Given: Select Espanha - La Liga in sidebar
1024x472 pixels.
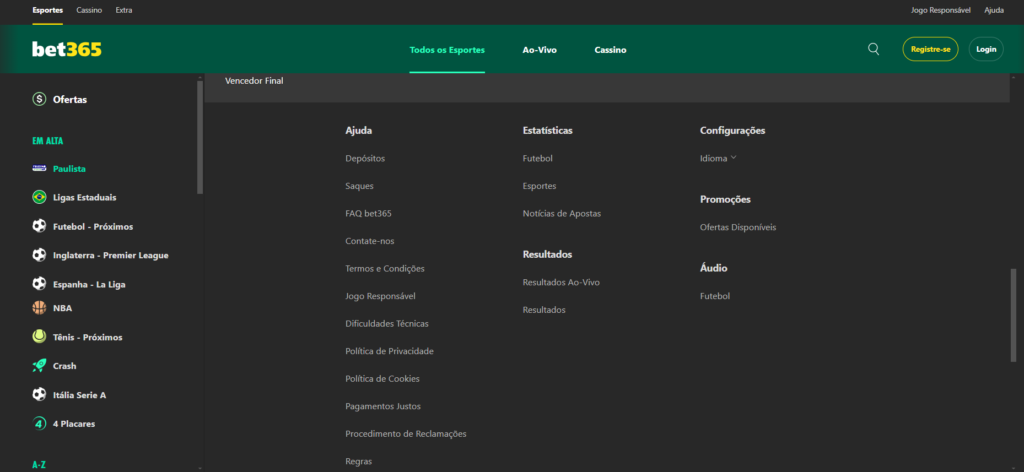Looking at the screenshot, I should tap(89, 284).
